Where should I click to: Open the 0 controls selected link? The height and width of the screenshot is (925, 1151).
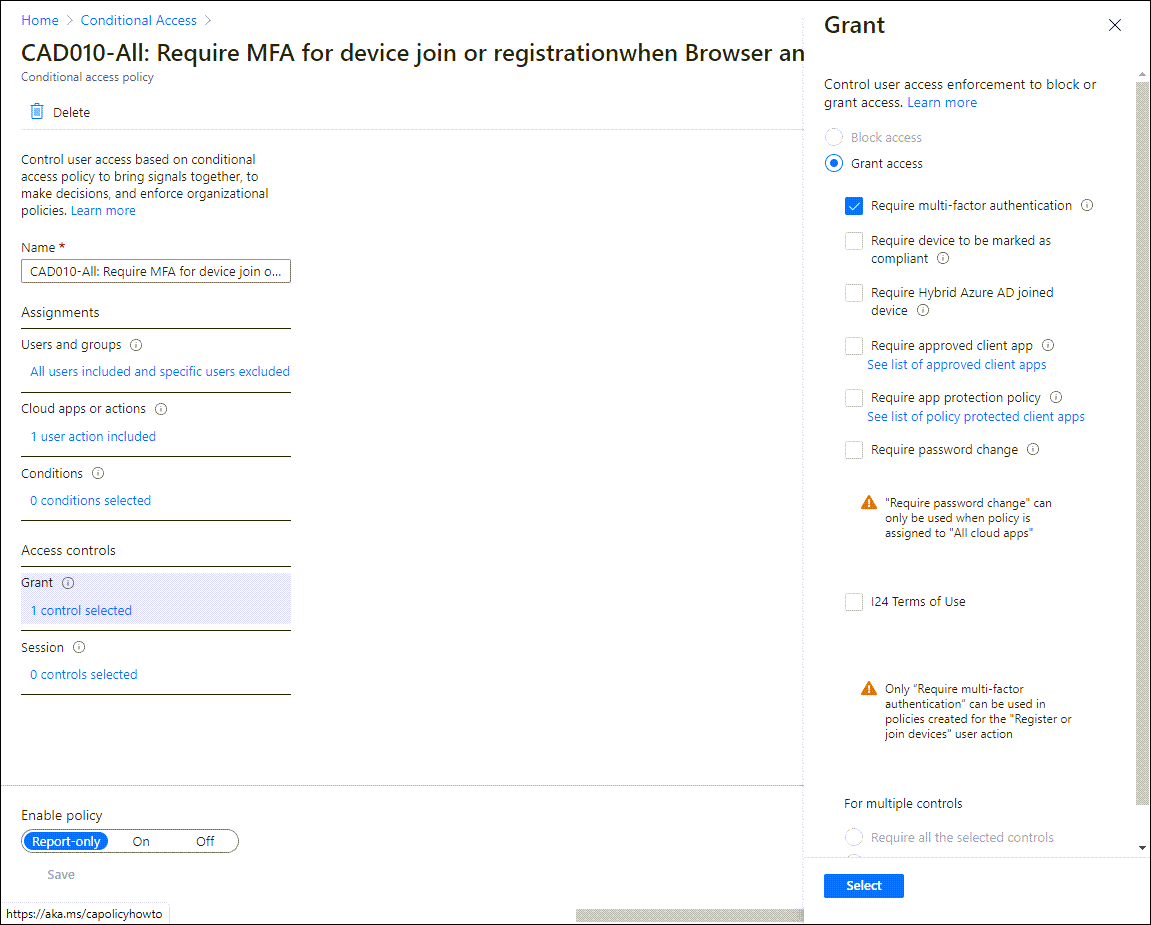[x=84, y=675]
